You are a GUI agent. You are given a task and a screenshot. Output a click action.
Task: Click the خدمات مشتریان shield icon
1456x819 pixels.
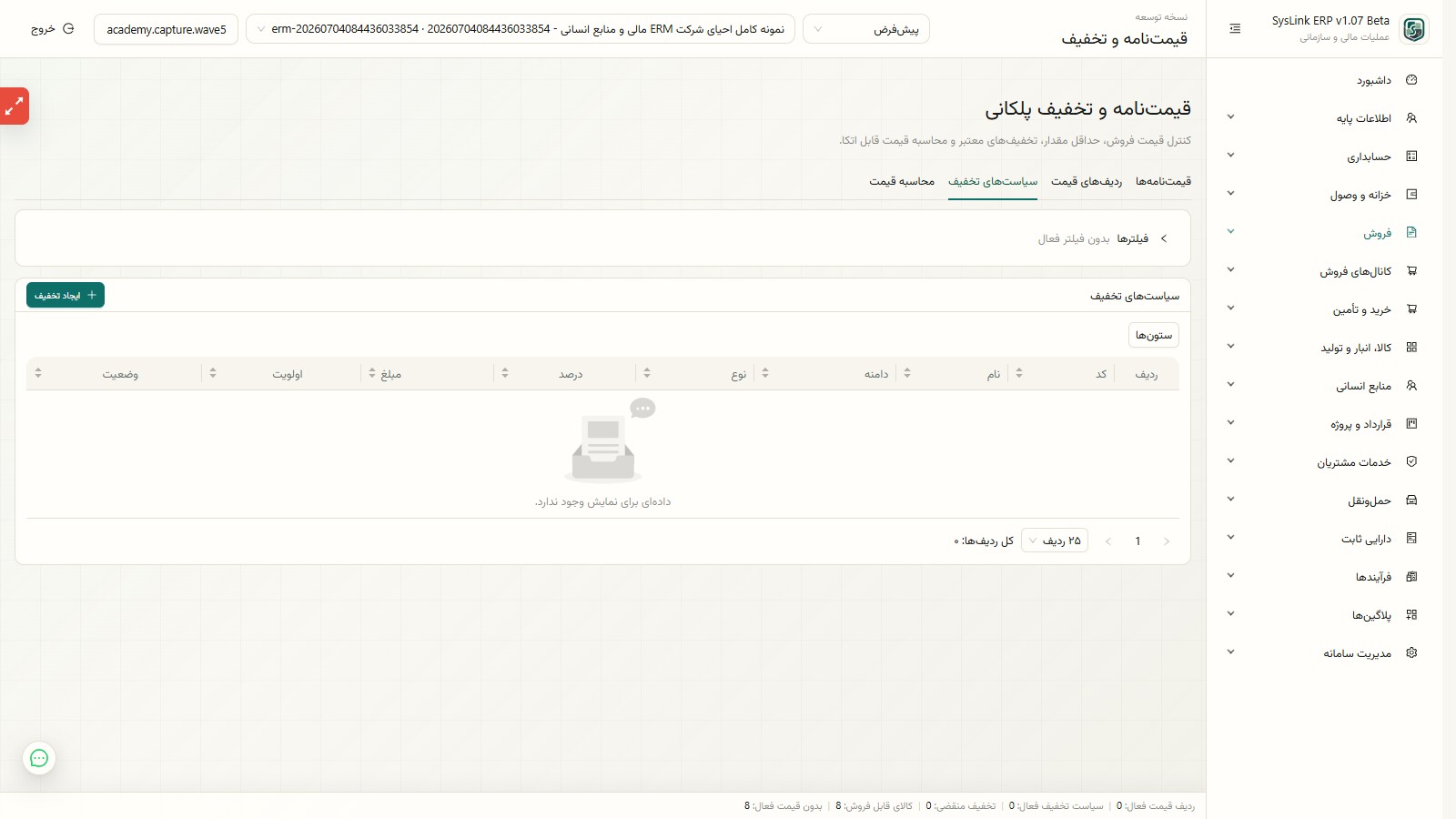1411,462
